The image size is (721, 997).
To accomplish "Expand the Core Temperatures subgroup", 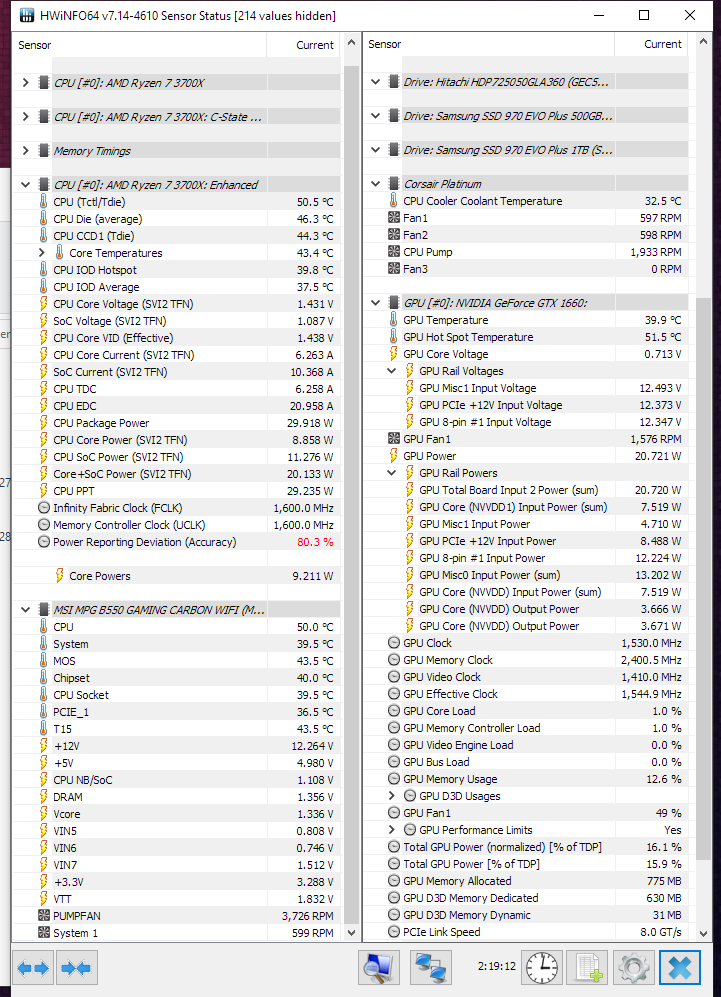I will 42,252.
